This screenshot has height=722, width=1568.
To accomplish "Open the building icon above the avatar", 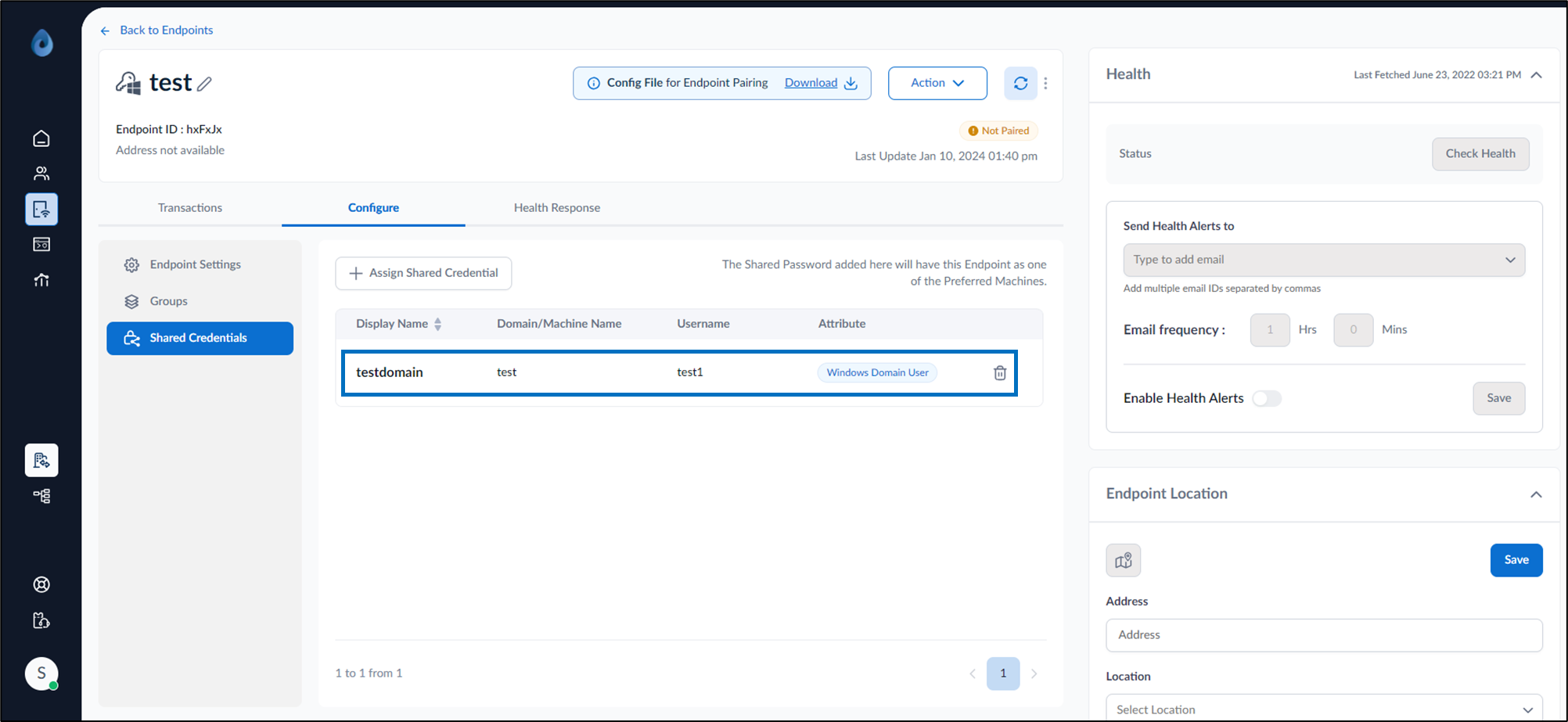I will pos(41,620).
